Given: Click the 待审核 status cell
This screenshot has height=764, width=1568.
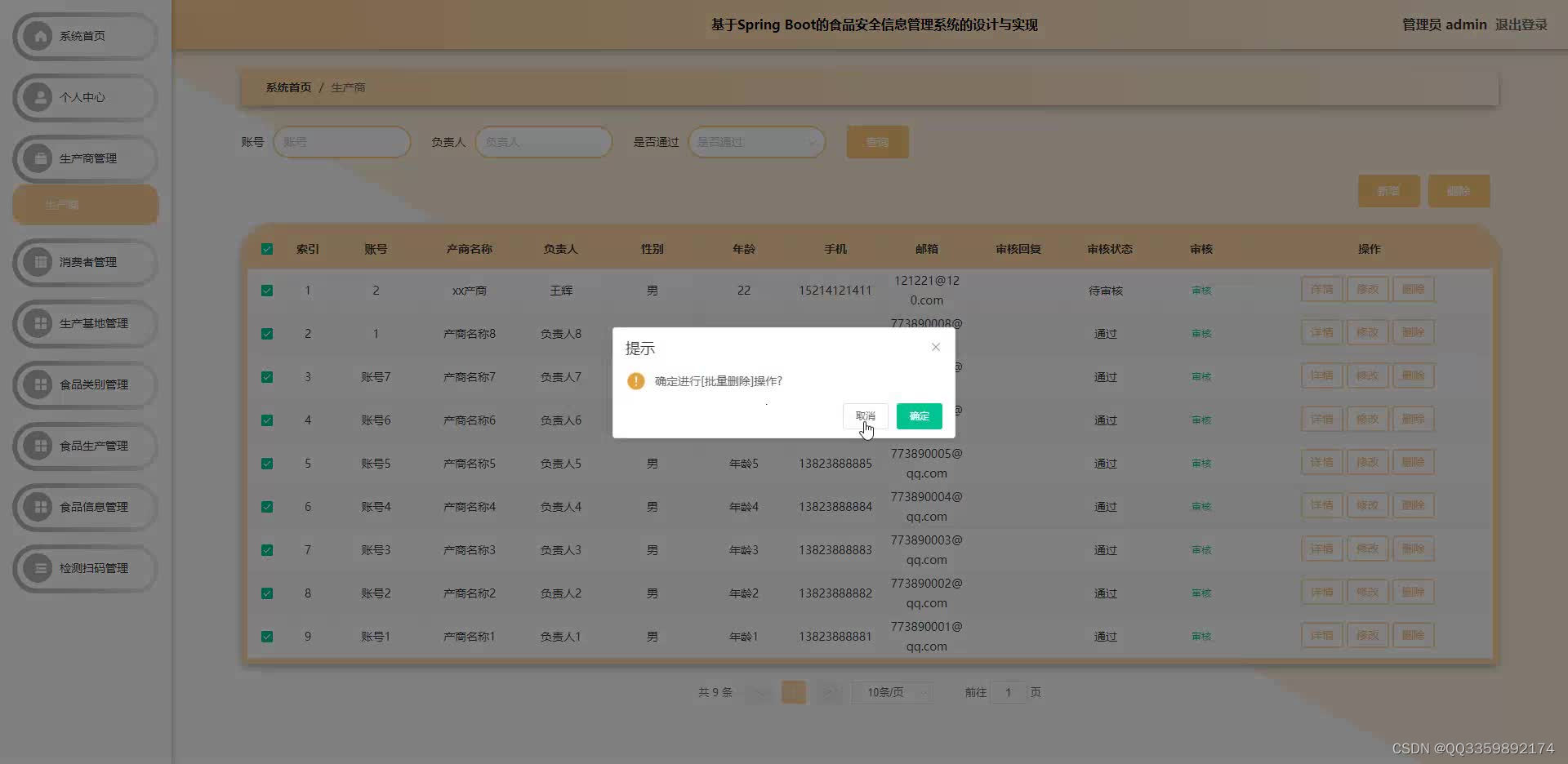Looking at the screenshot, I should [x=1106, y=291].
